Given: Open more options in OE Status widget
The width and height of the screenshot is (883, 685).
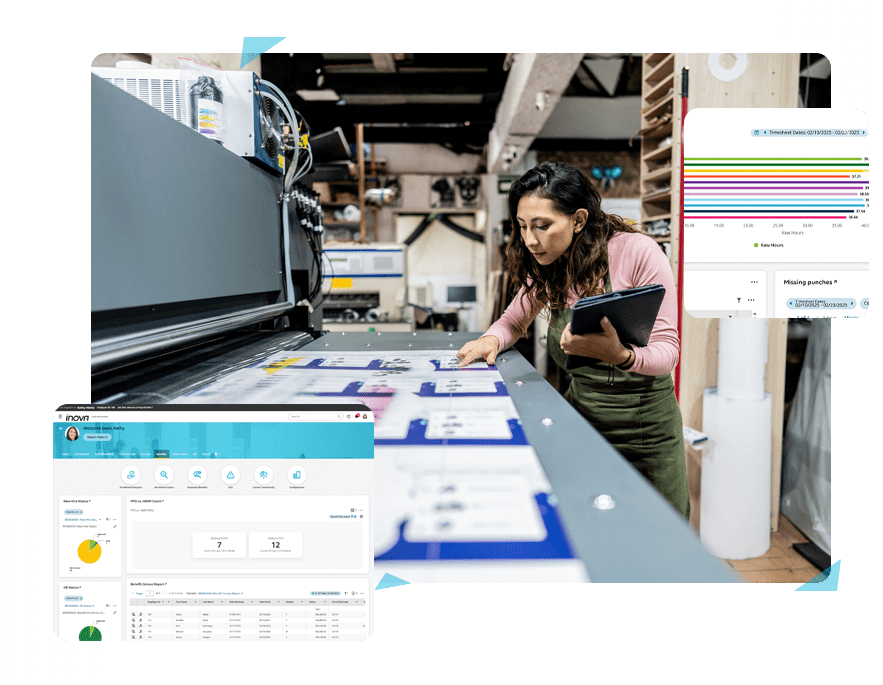Looking at the screenshot, I should point(115,606).
